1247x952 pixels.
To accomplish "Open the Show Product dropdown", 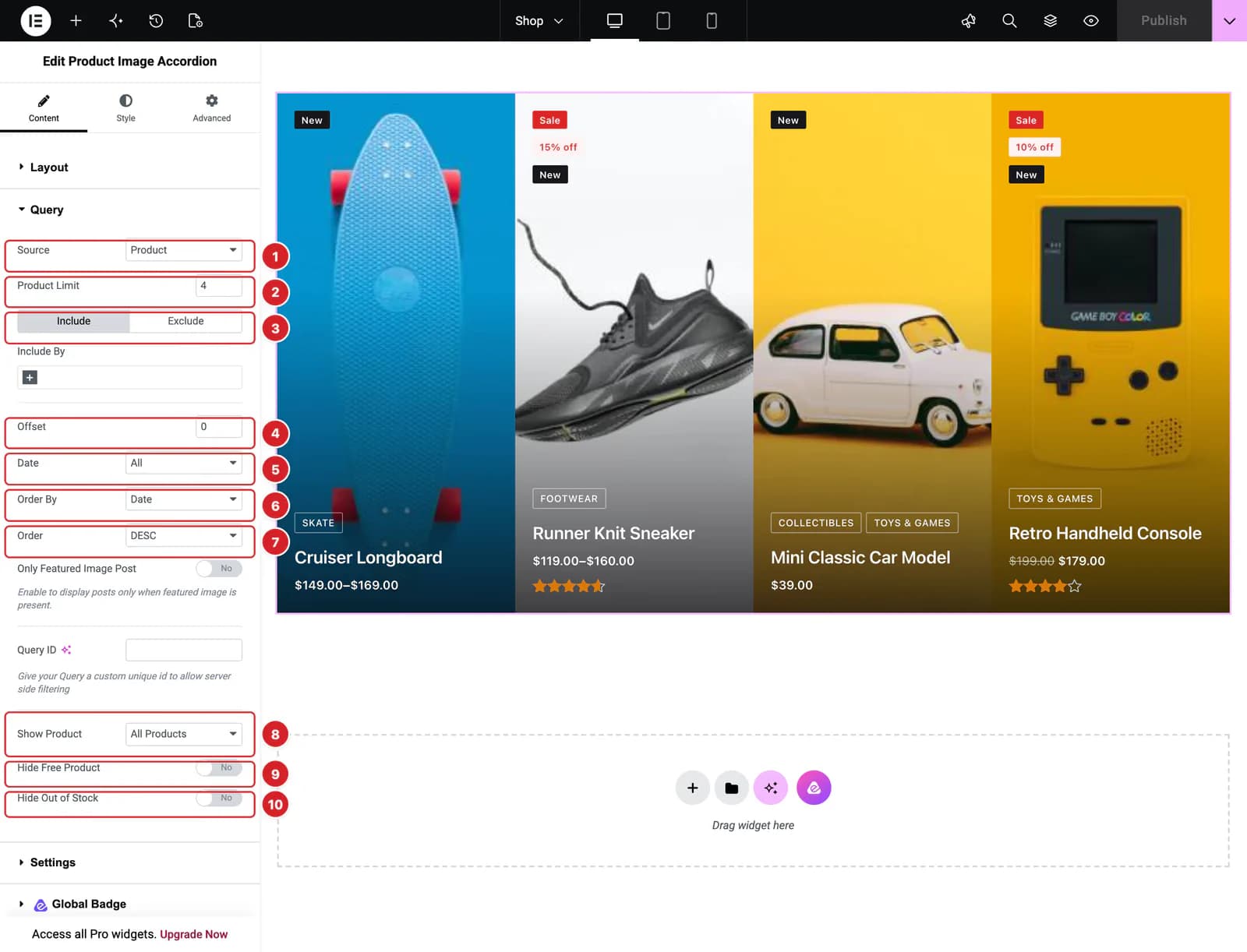I will [184, 734].
